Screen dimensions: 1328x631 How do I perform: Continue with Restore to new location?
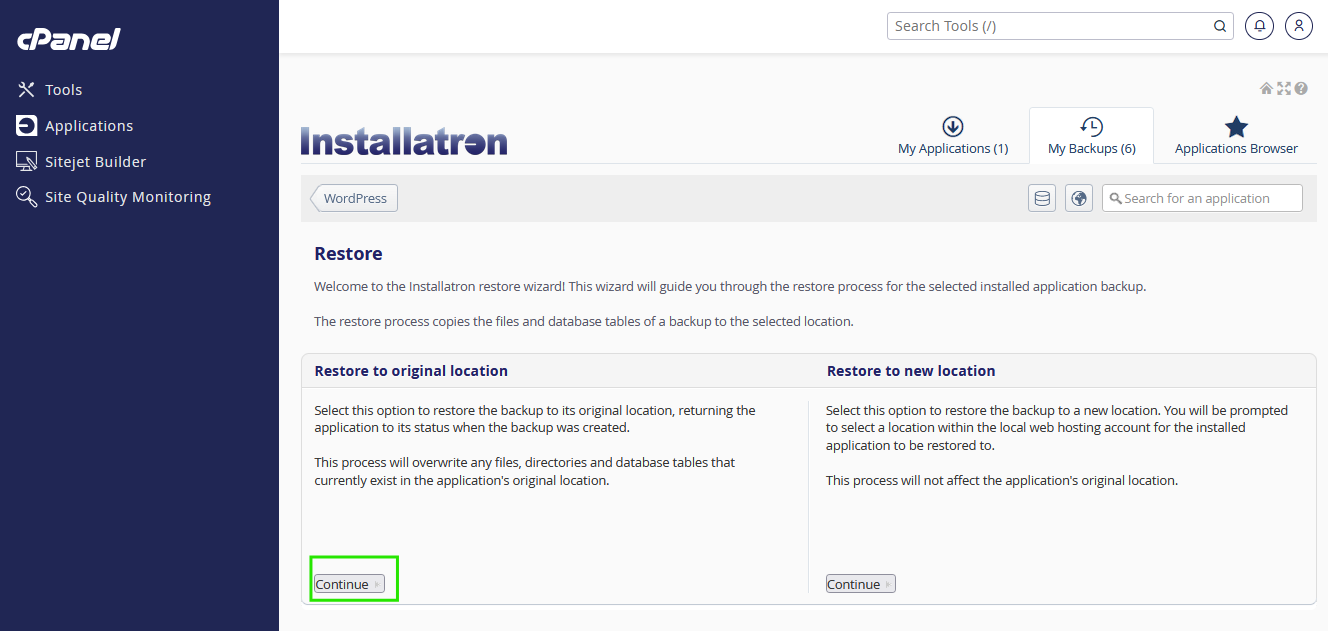[861, 584]
